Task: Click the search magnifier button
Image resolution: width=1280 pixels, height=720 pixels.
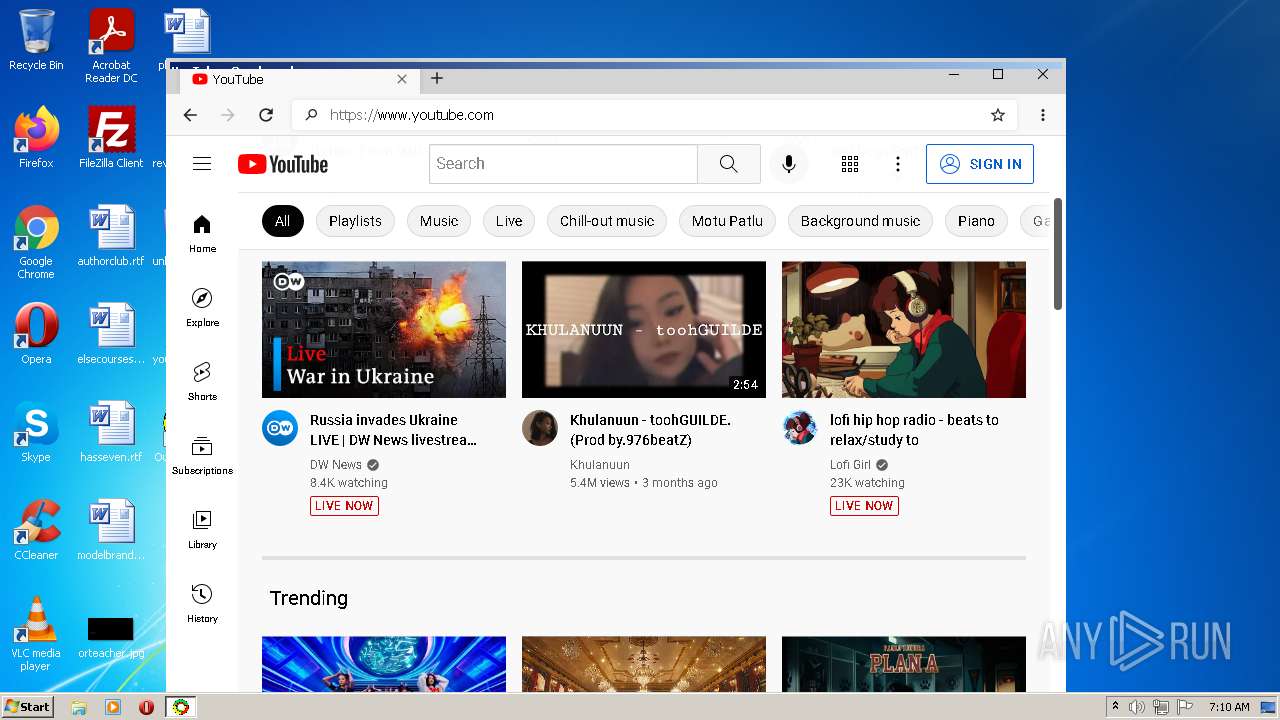Action: click(729, 164)
